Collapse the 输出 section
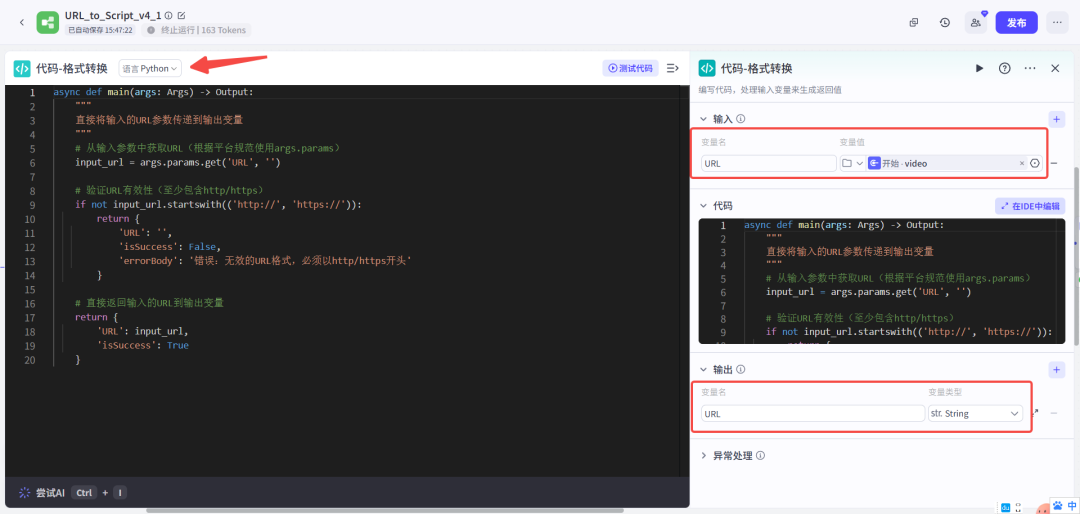The image size is (1080, 514). point(704,370)
